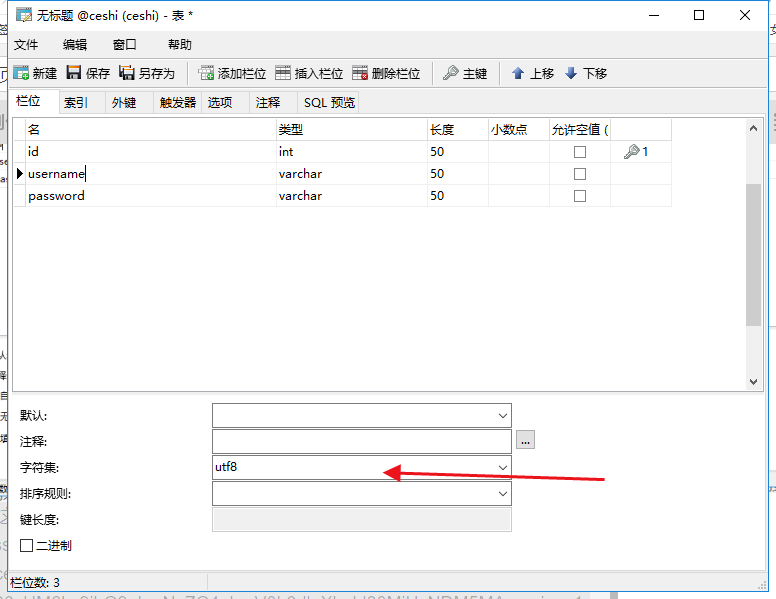The image size is (776, 599).
Task: Click the 名 column header
Action: click(151, 130)
